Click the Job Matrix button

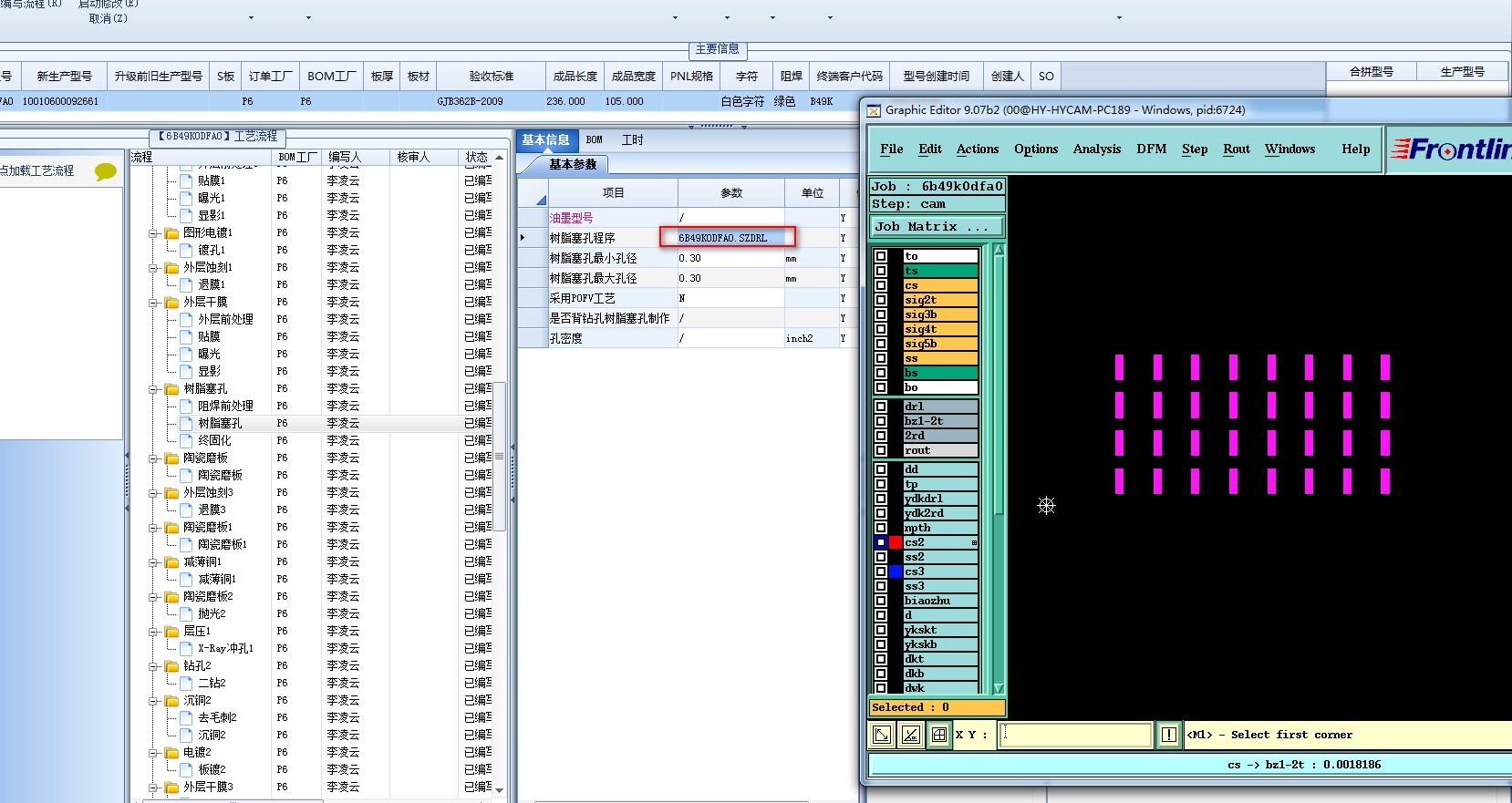(x=937, y=227)
